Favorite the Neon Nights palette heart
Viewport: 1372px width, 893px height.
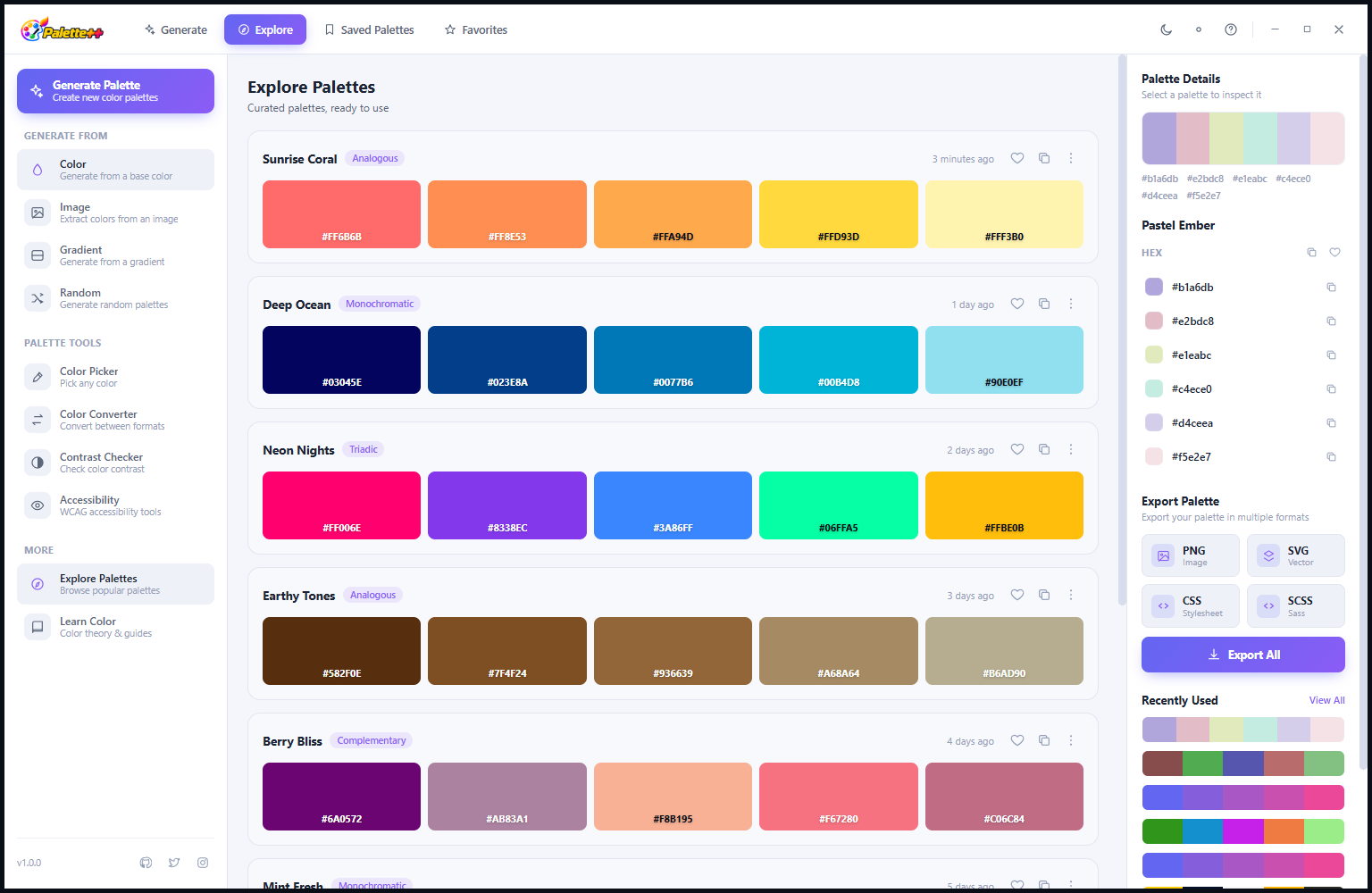pos(1016,449)
